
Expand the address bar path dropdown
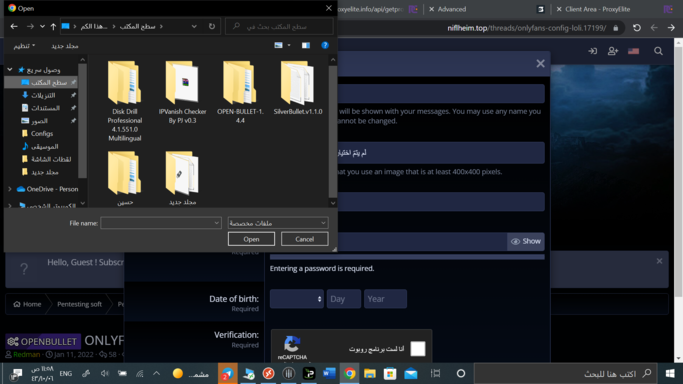[x=194, y=27]
